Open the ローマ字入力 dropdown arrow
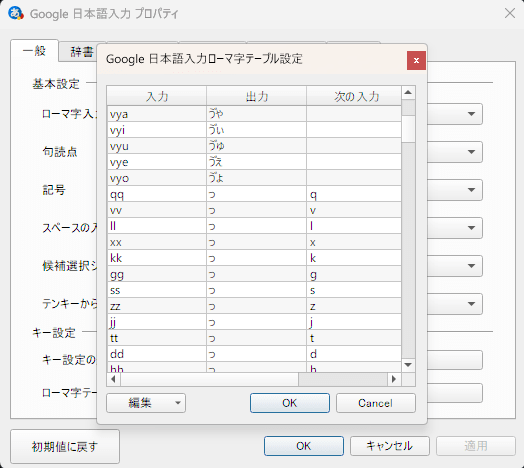This screenshot has width=524, height=468. tap(471, 114)
